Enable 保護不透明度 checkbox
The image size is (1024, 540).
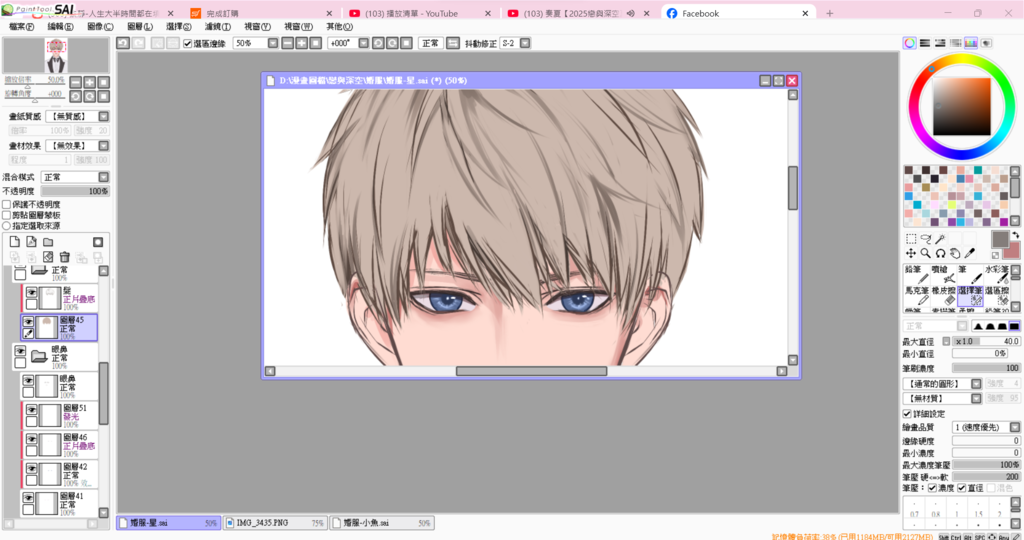click(x=7, y=204)
